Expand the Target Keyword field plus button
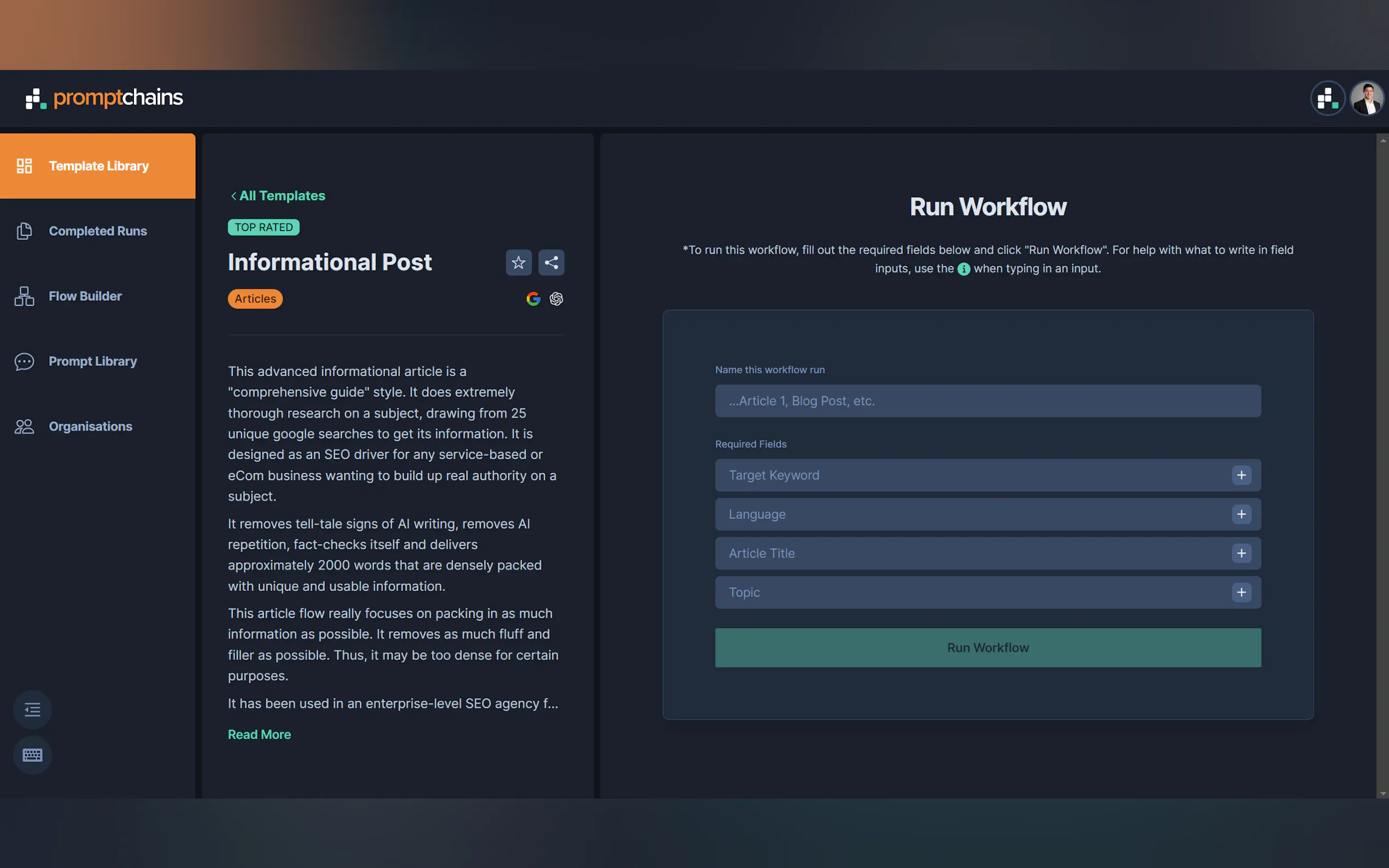This screenshot has height=868, width=1389. click(x=1241, y=475)
